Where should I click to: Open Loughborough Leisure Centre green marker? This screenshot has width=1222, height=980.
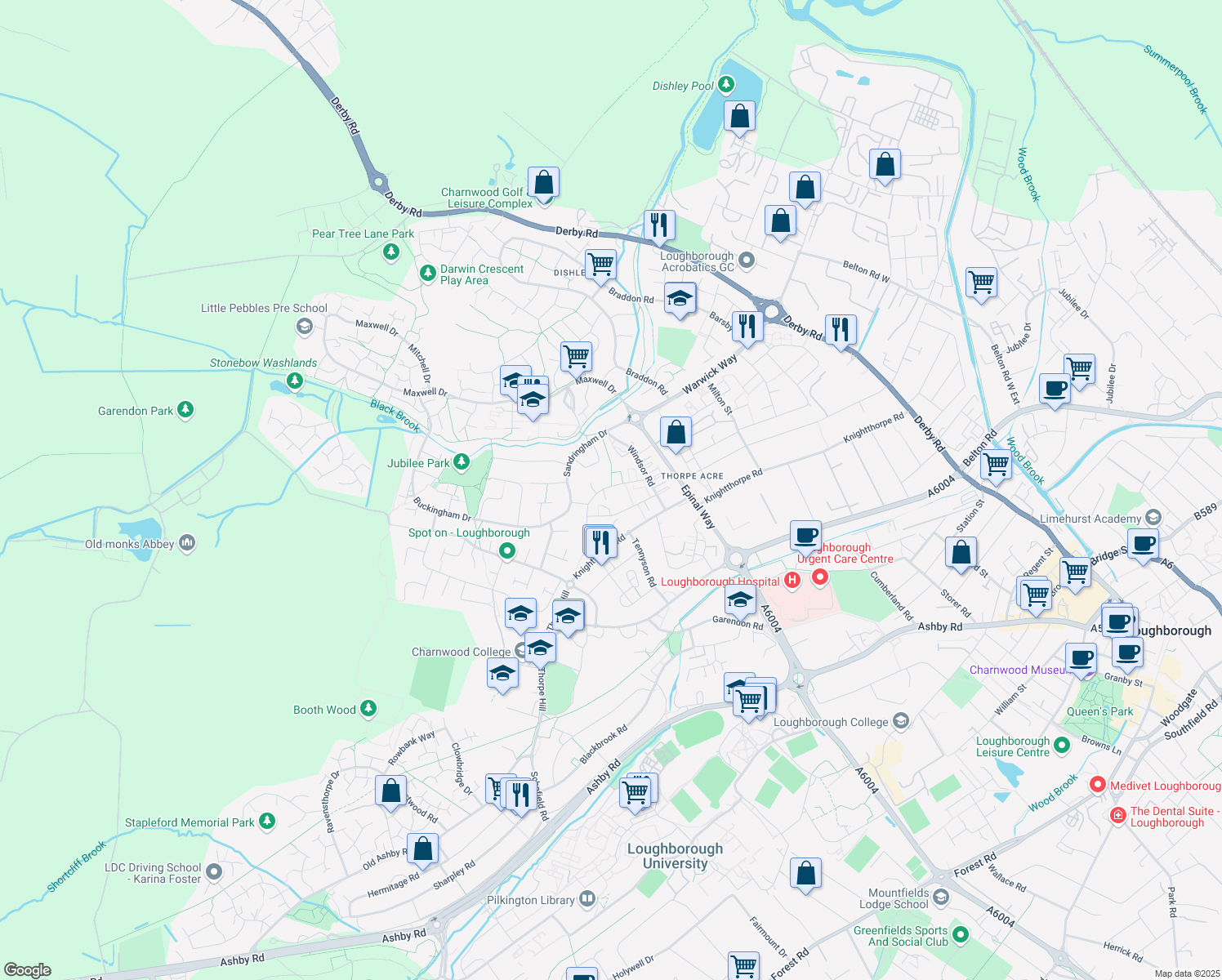1062,745
